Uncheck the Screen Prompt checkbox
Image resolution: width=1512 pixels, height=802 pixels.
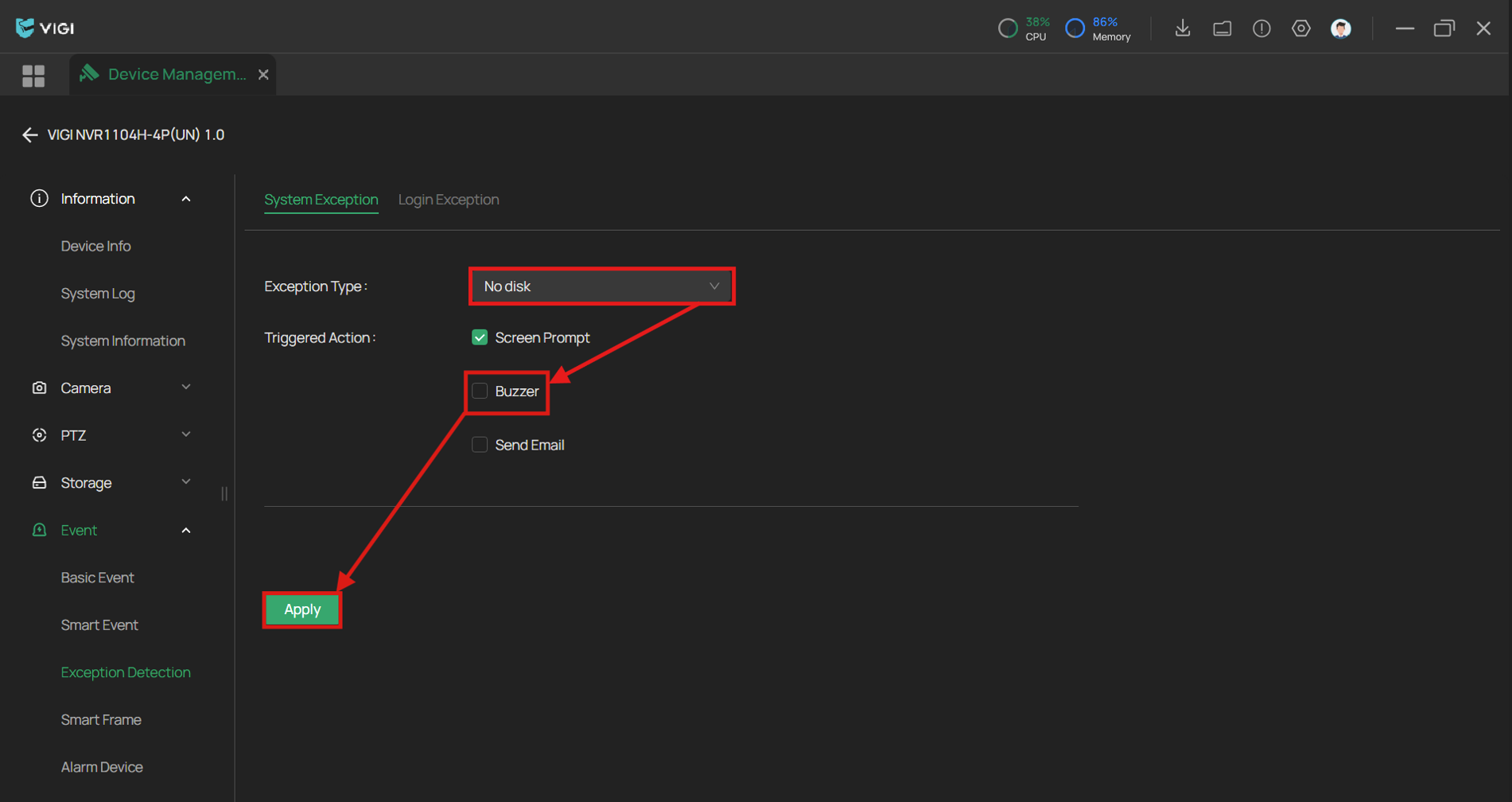pyautogui.click(x=480, y=337)
